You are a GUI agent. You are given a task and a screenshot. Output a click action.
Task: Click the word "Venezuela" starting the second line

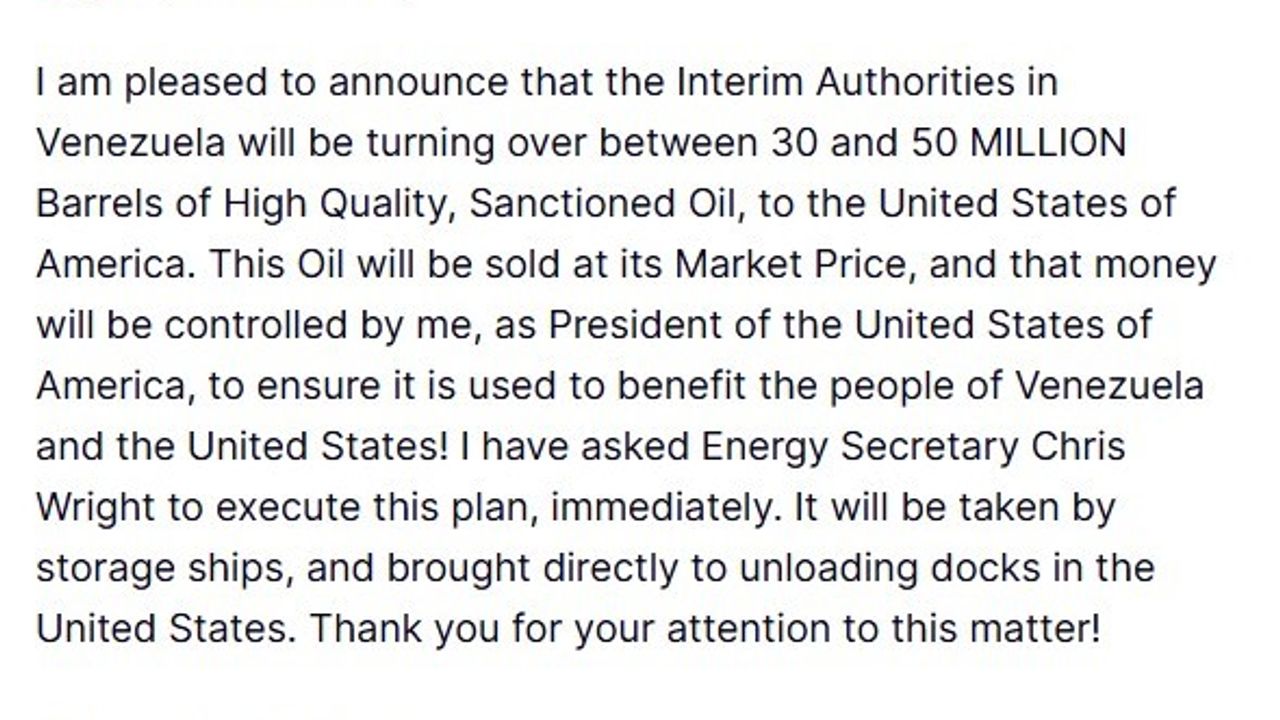click(x=131, y=144)
